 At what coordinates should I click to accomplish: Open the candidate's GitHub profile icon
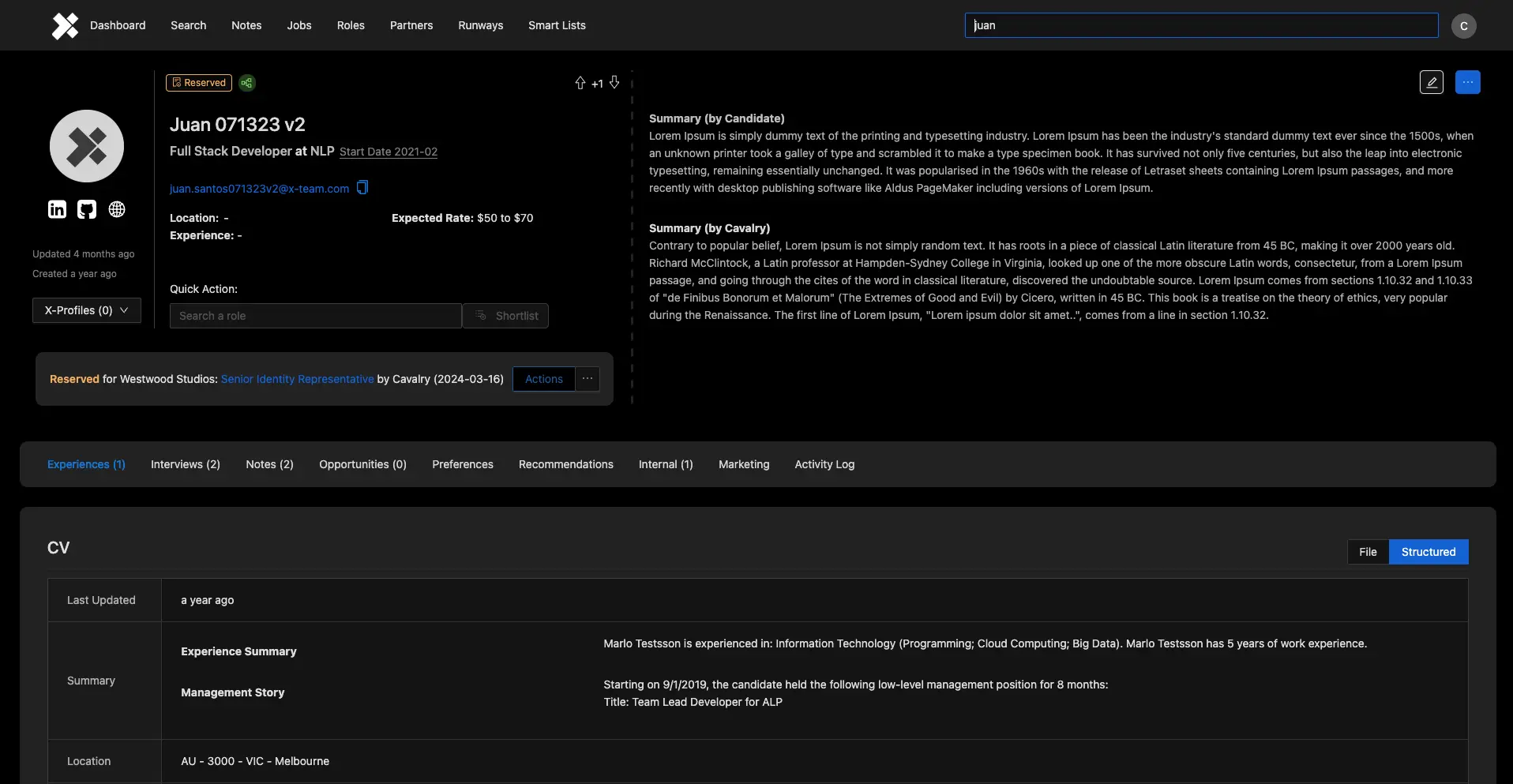86,209
